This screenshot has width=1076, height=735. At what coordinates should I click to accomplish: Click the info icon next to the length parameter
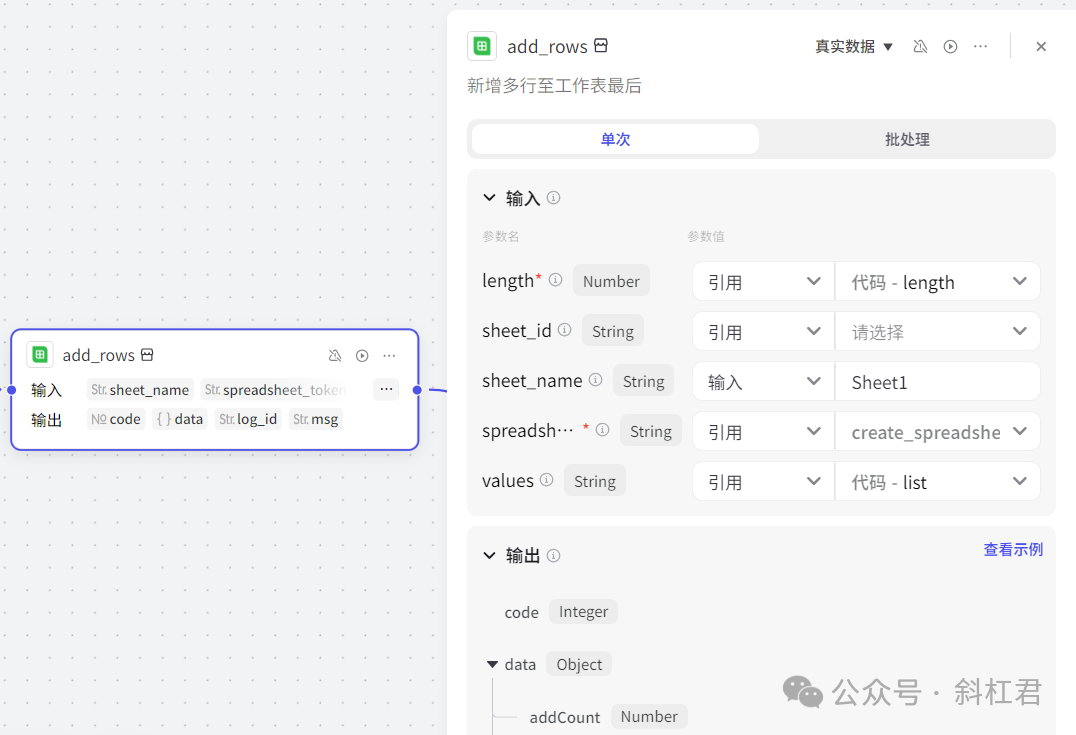point(556,280)
